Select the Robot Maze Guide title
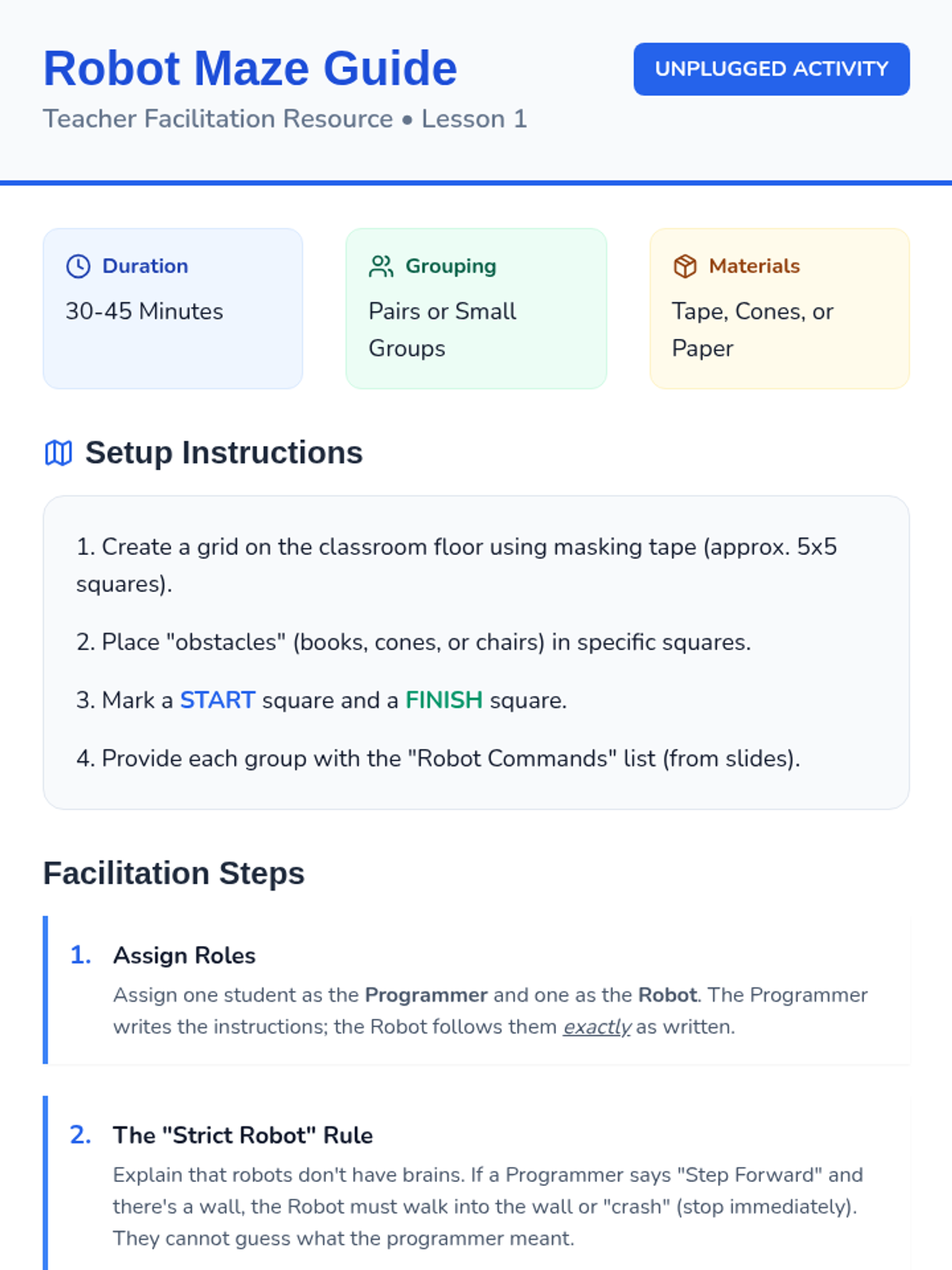This screenshot has width=952, height=1270. pyautogui.click(x=250, y=68)
